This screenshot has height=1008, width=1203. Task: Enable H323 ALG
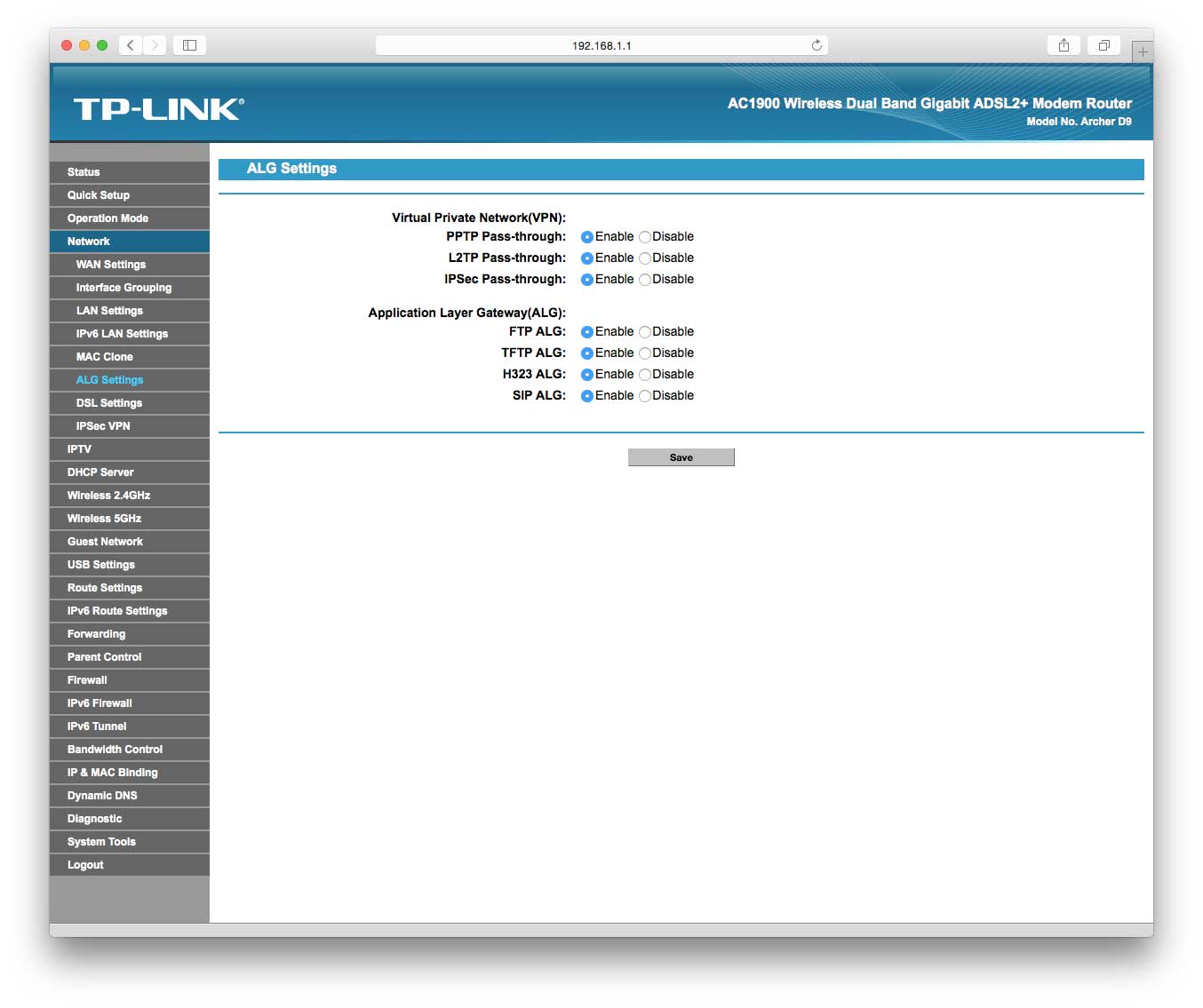point(587,375)
